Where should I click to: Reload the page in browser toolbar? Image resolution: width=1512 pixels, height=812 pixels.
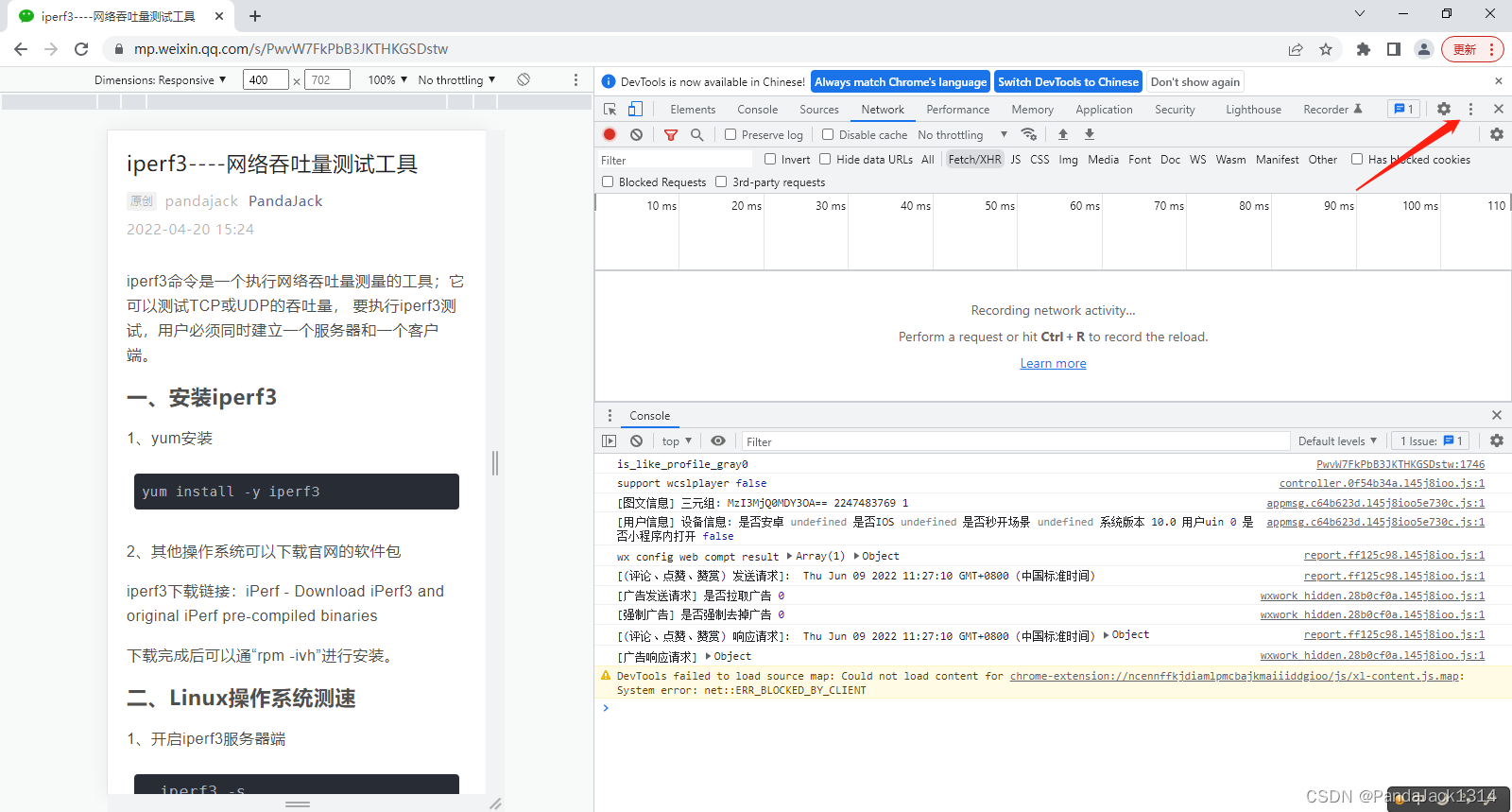pos(81,49)
